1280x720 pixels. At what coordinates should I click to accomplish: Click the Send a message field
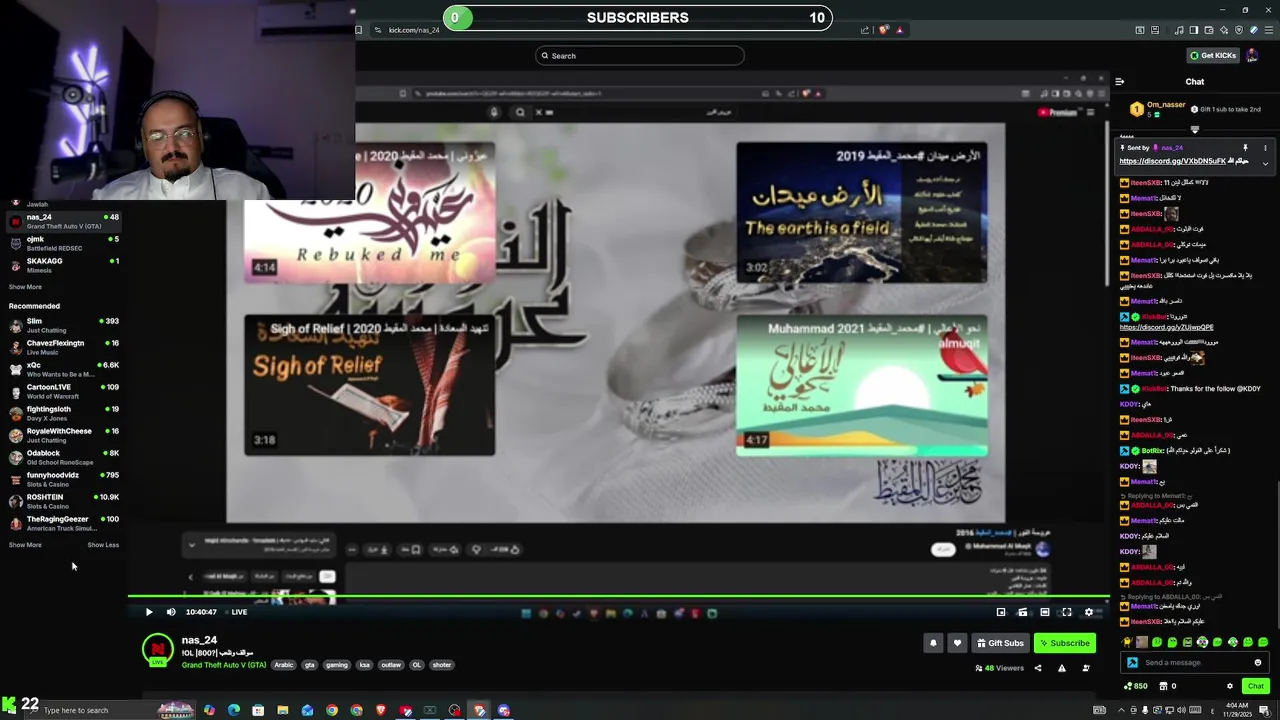(x=1195, y=662)
